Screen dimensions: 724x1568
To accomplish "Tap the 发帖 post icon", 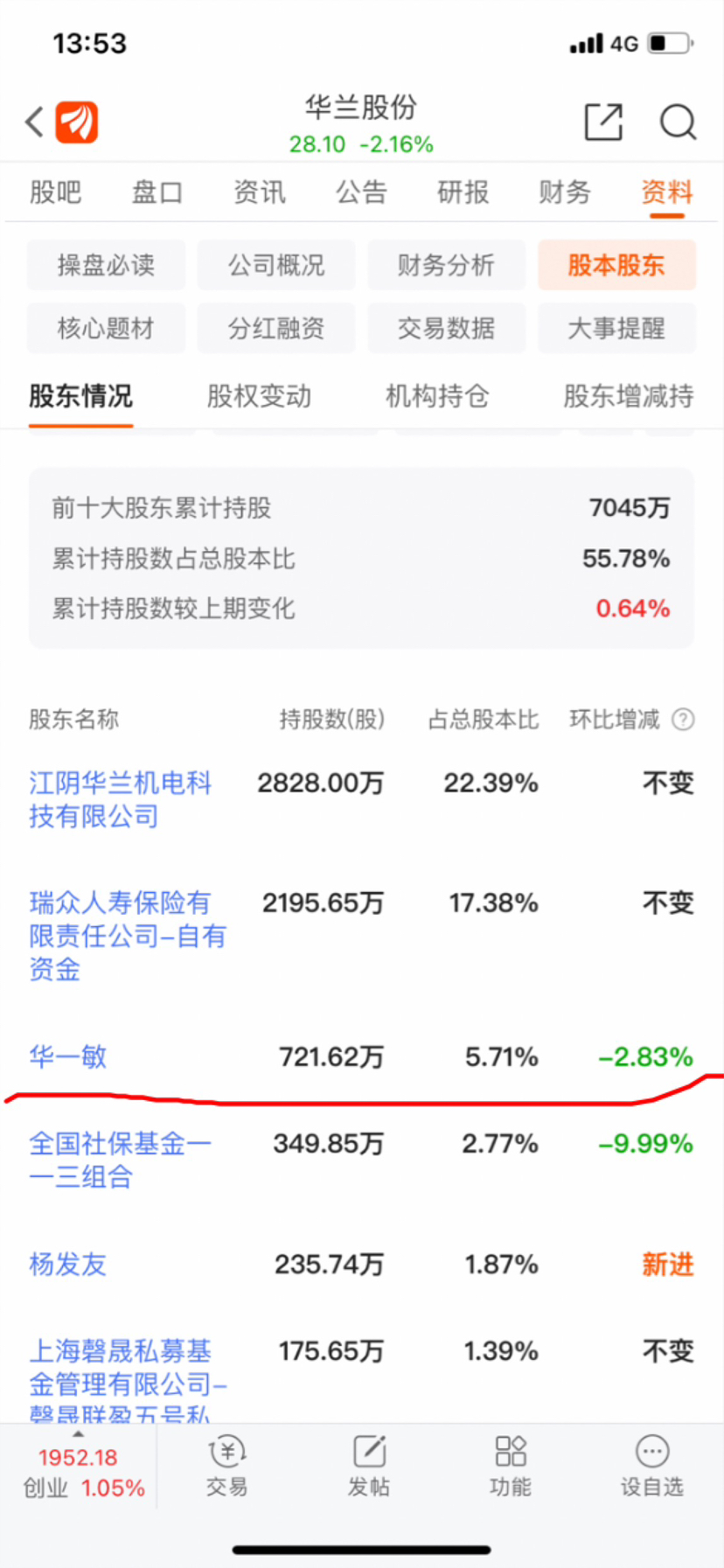I will [x=369, y=1453].
